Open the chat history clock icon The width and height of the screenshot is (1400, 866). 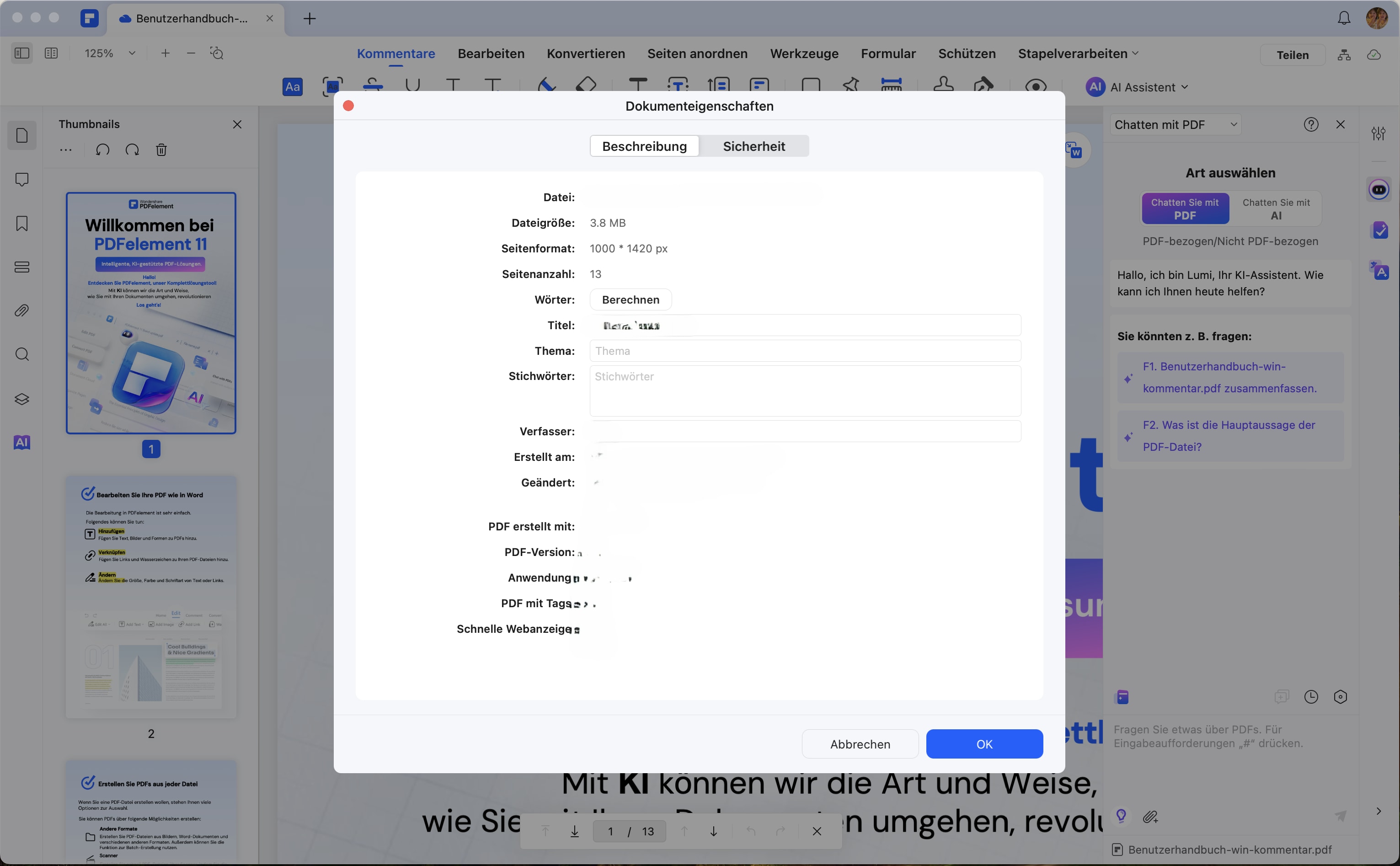pyautogui.click(x=1311, y=697)
